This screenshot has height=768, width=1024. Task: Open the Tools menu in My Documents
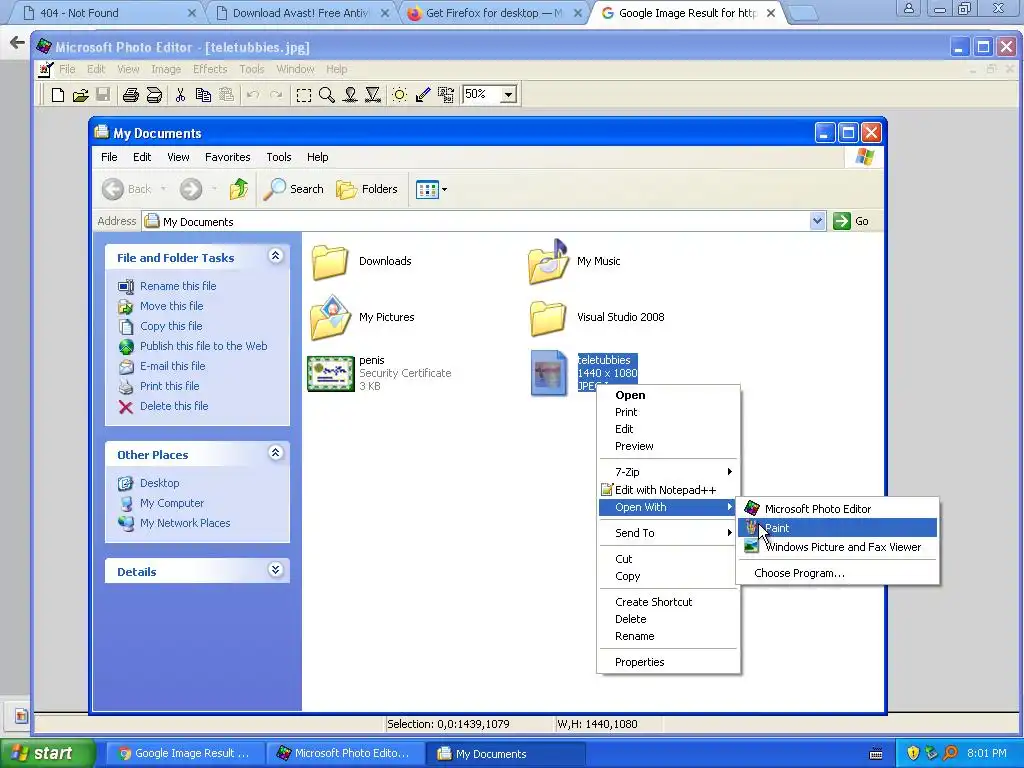coord(279,157)
